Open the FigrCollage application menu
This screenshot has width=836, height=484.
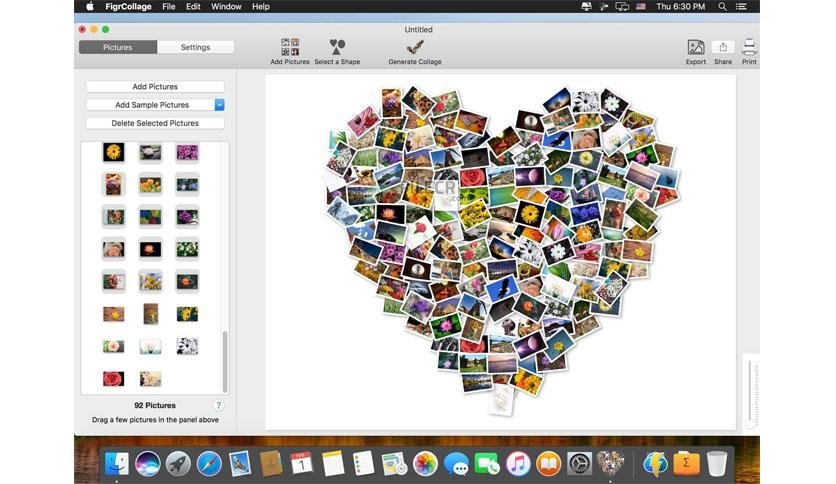click(126, 6)
